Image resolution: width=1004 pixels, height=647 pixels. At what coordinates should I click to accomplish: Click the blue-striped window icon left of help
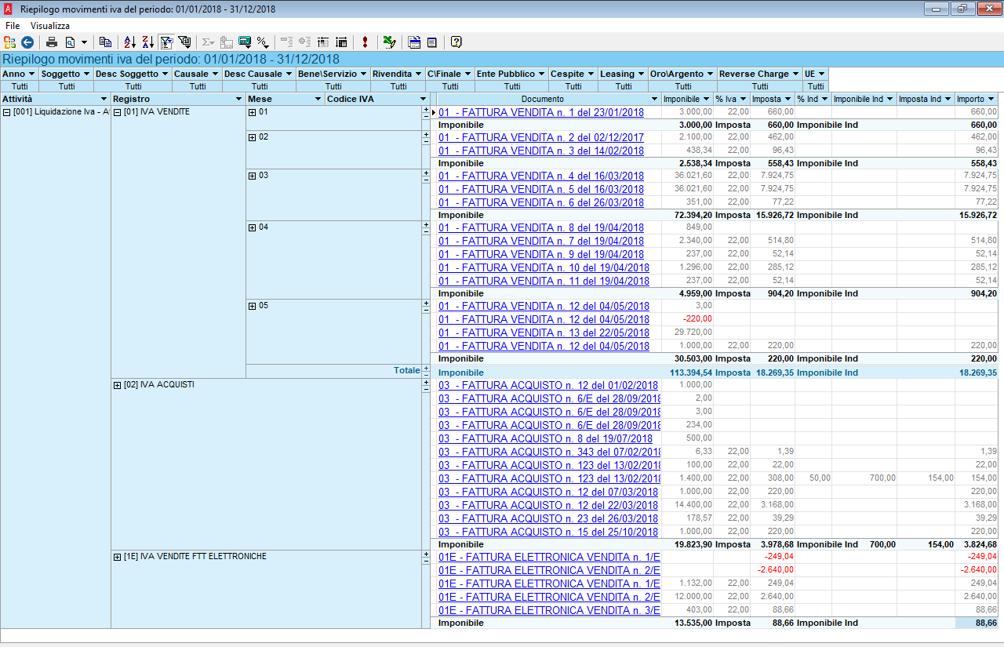[432, 42]
